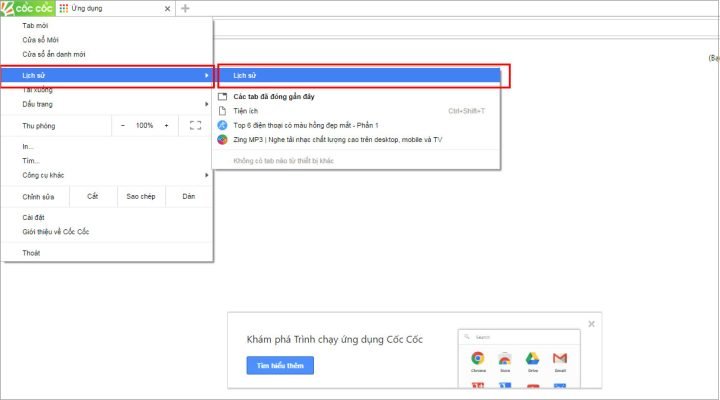Image resolution: width=720 pixels, height=400 pixels.
Task: Click the Ctrl+Shift+T shortcut text
Action: 467,111
